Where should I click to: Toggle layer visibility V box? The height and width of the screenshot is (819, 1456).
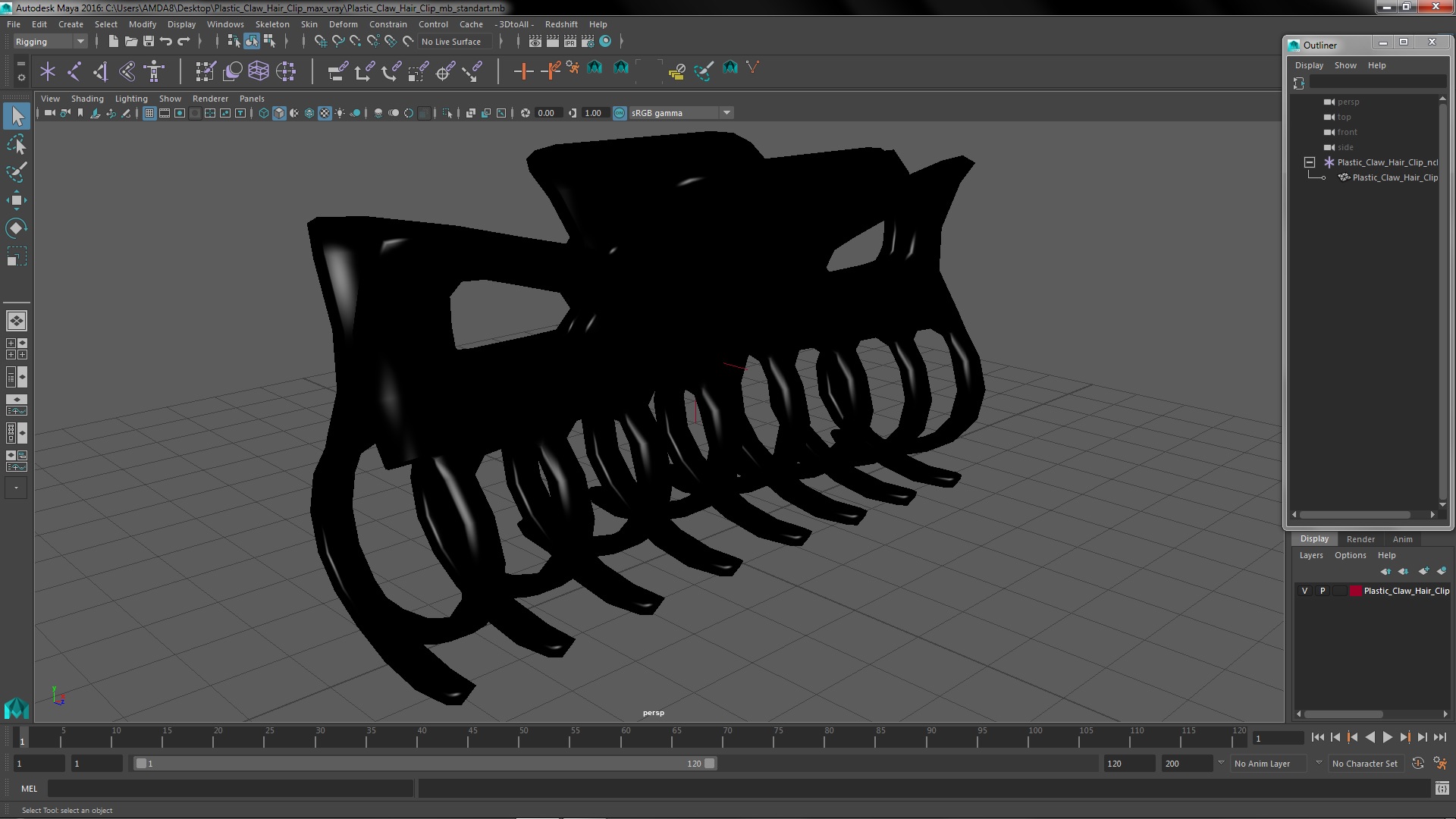coord(1304,591)
